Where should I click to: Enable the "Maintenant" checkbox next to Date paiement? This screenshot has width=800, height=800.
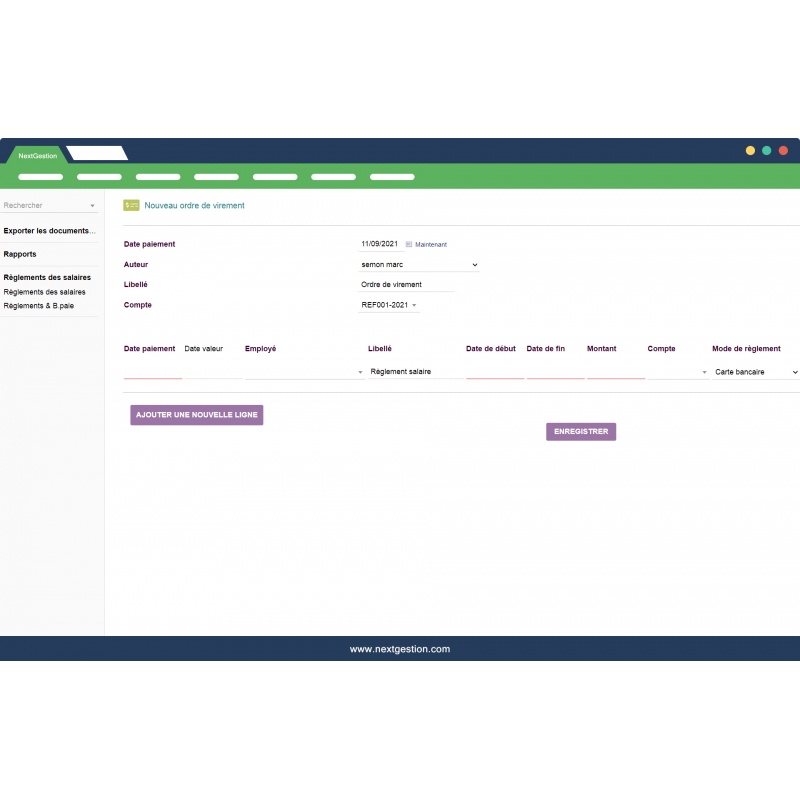[409, 244]
